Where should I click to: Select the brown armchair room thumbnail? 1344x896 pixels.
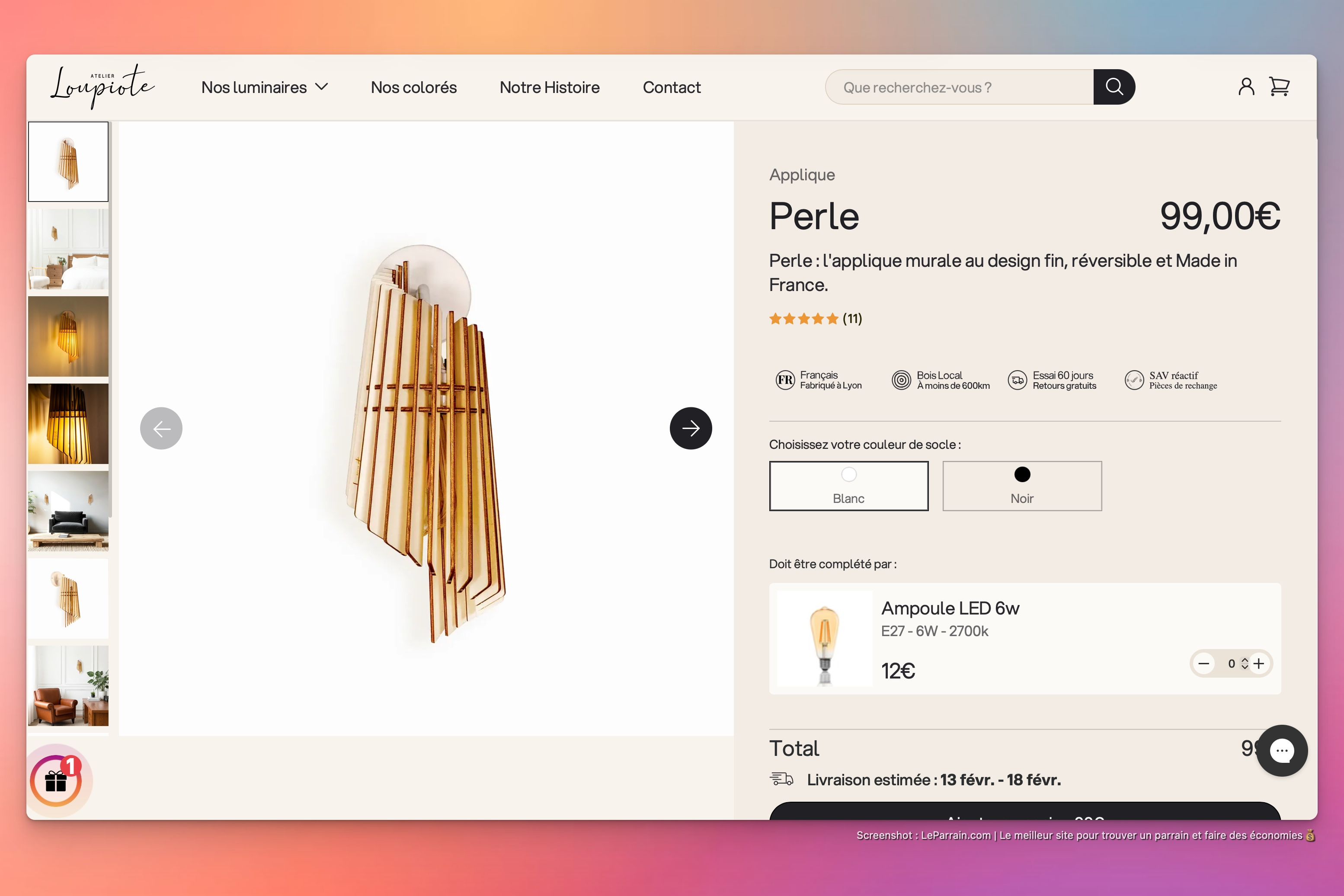point(68,686)
